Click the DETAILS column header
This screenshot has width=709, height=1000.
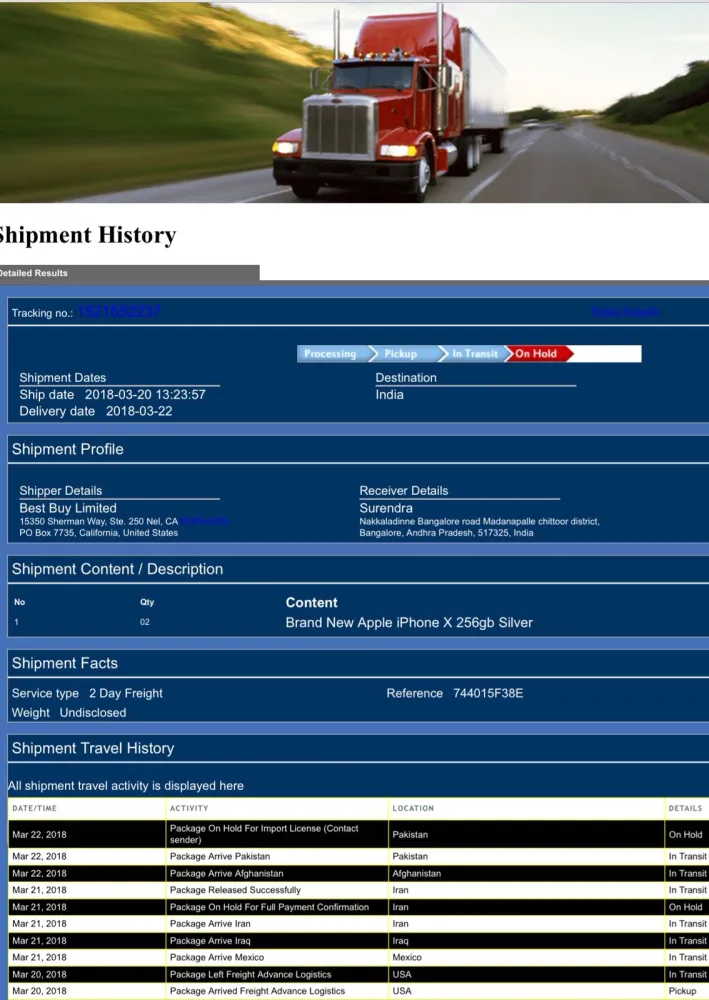pos(685,808)
